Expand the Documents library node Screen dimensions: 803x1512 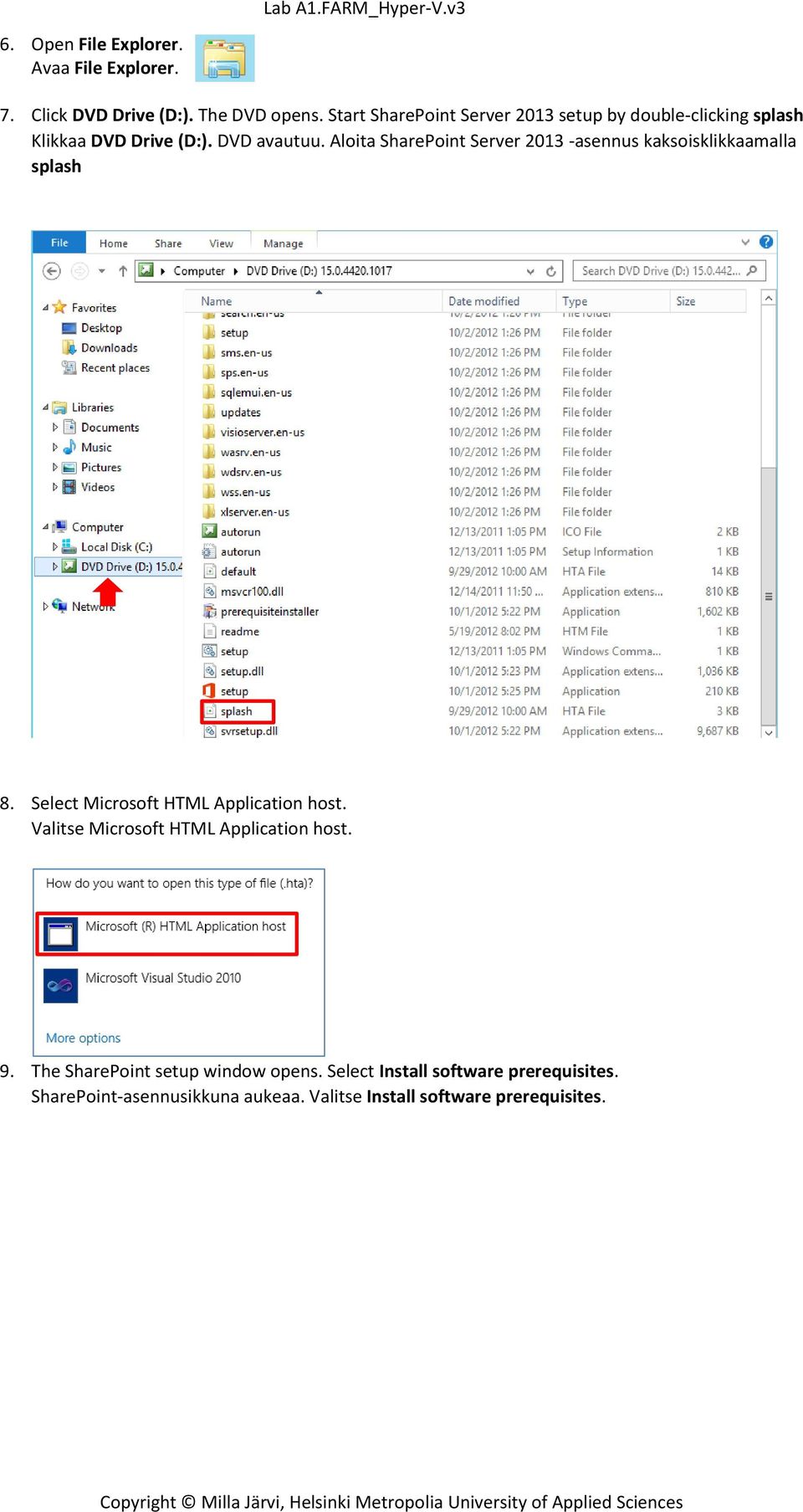(x=55, y=428)
